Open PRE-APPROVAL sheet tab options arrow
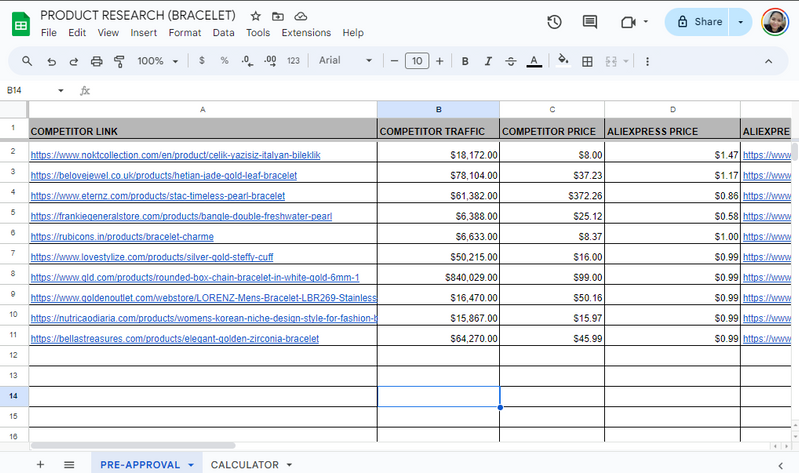The image size is (799, 473). (191, 465)
